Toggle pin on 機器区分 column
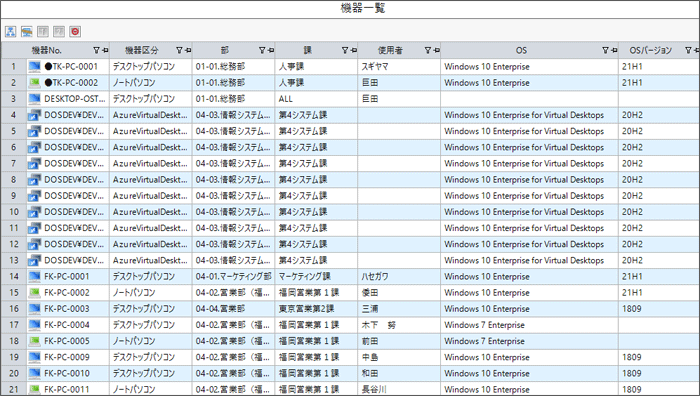The height and width of the screenshot is (396, 700). tap(188, 50)
